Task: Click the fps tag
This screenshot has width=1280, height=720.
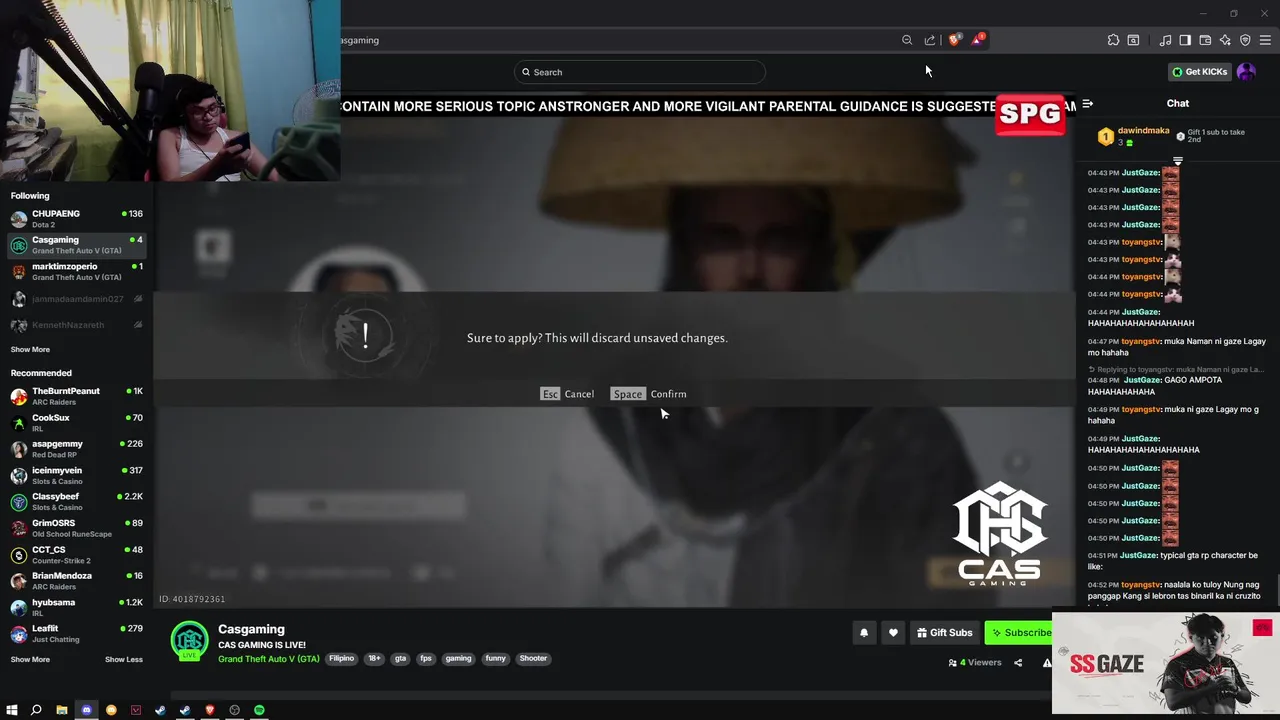Action: tap(426, 658)
